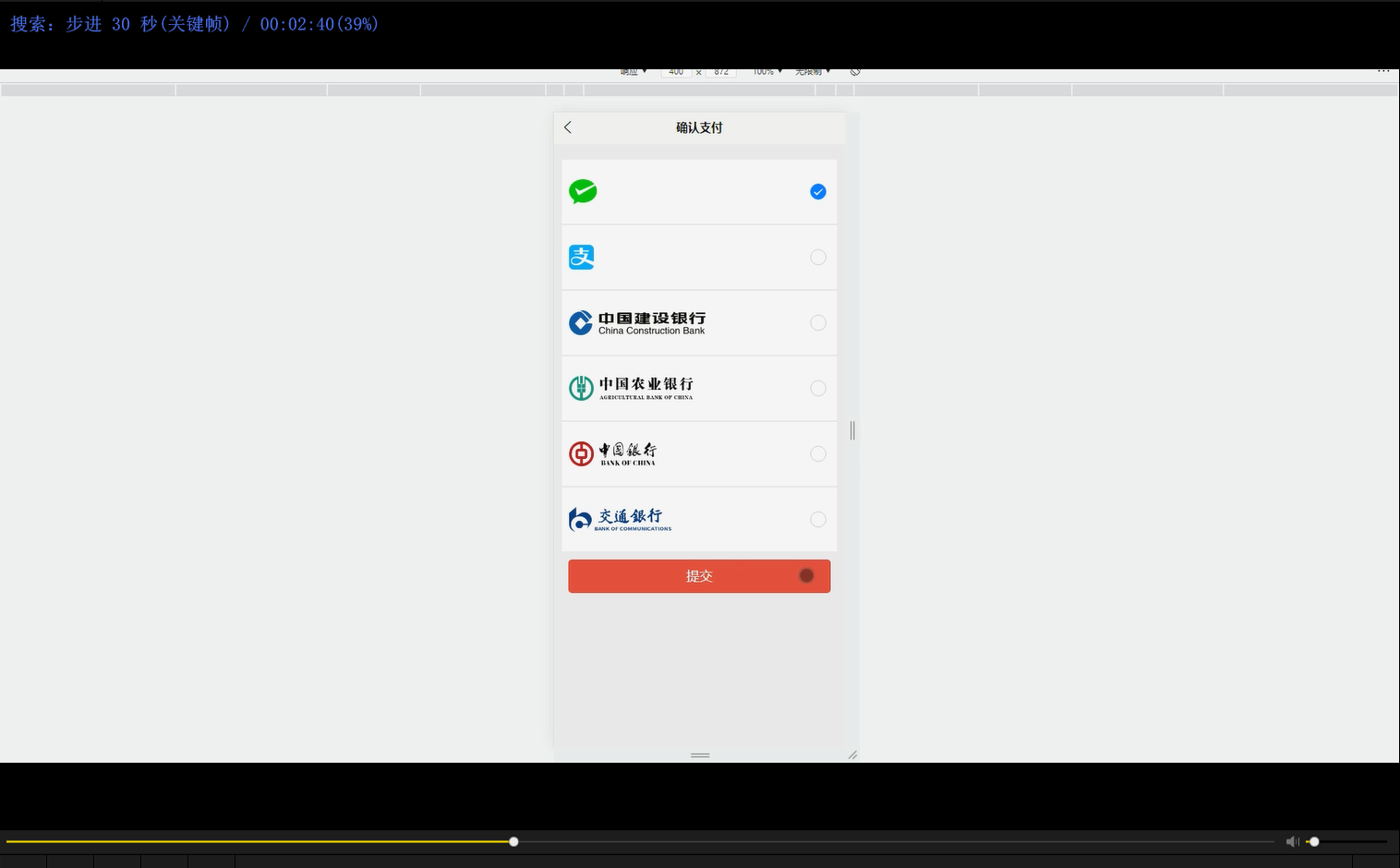1400x868 pixels.
Task: Mute the video player volume icon
Action: 1292,841
